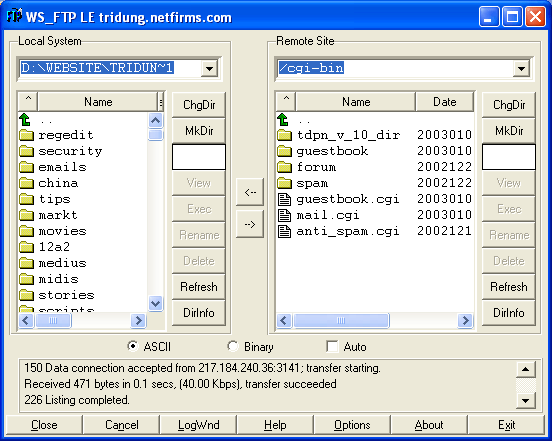The image size is (552, 441).
Task: Click local list scroll up arrow
Action: [x=156, y=121]
